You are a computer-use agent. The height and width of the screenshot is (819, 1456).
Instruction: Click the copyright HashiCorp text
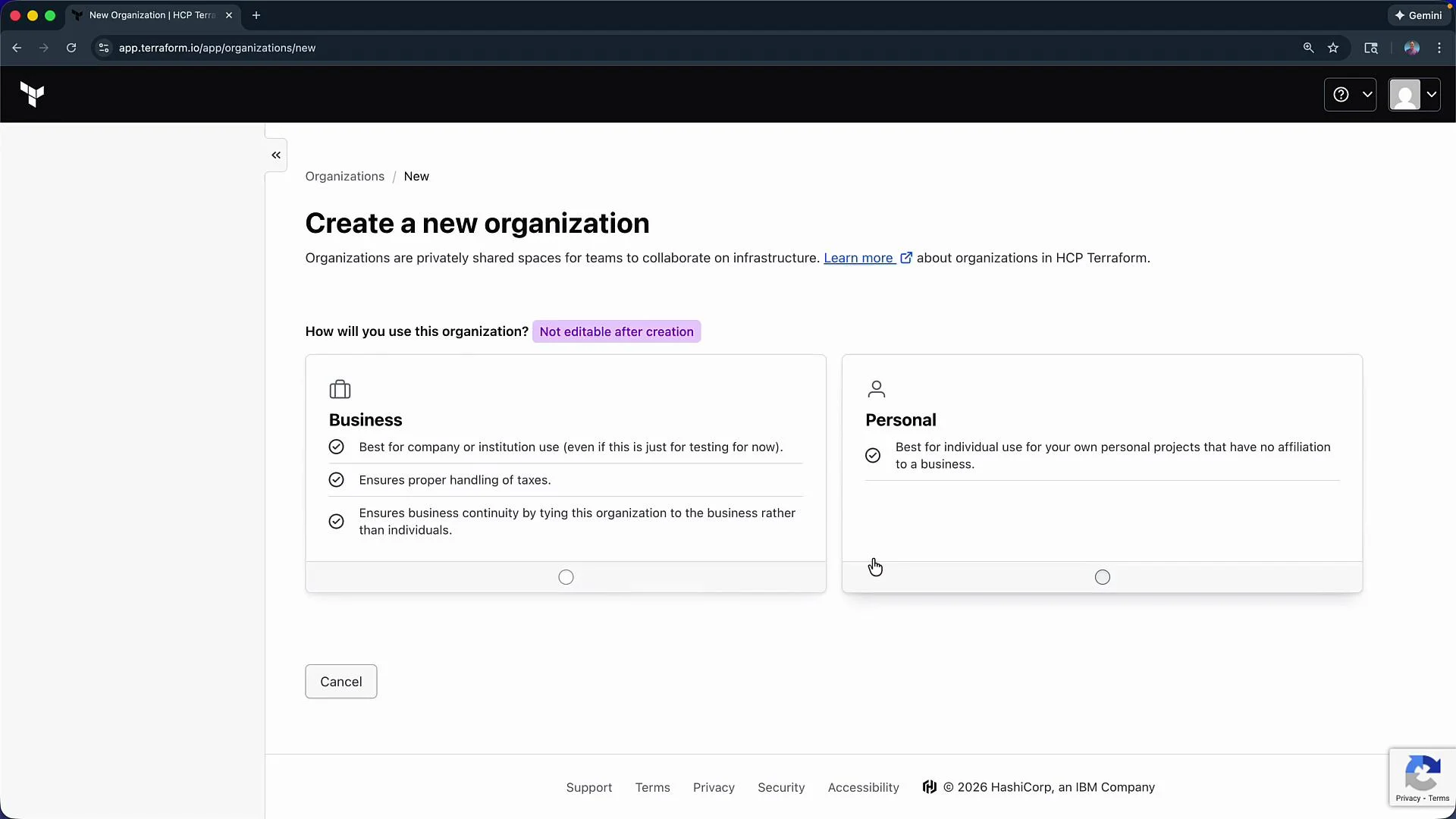pyautogui.click(x=1049, y=787)
